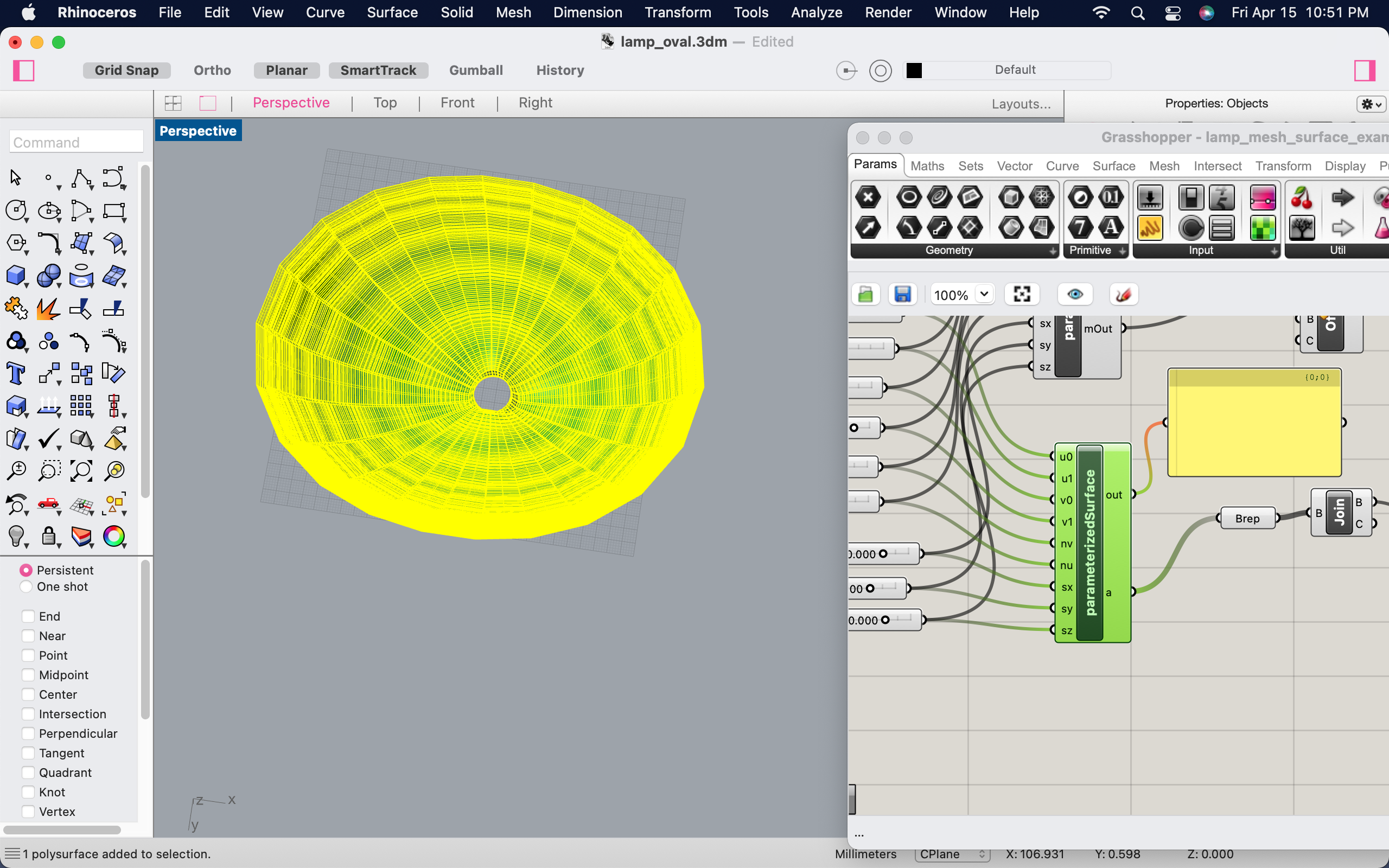The height and width of the screenshot is (868, 1389).
Task: Click the Grasshopper save file icon
Action: click(x=902, y=295)
